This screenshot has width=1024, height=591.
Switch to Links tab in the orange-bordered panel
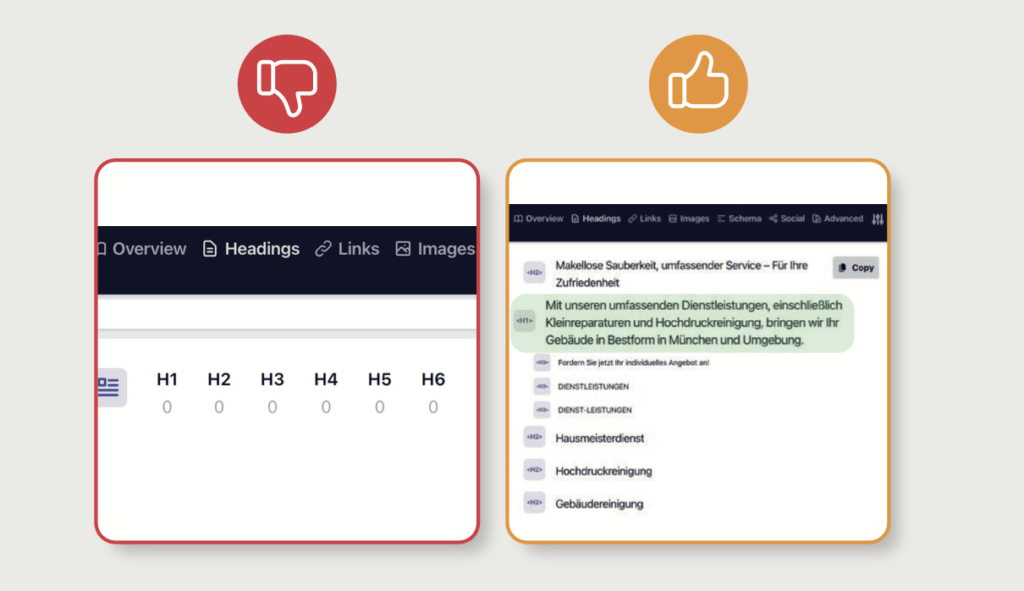(645, 219)
